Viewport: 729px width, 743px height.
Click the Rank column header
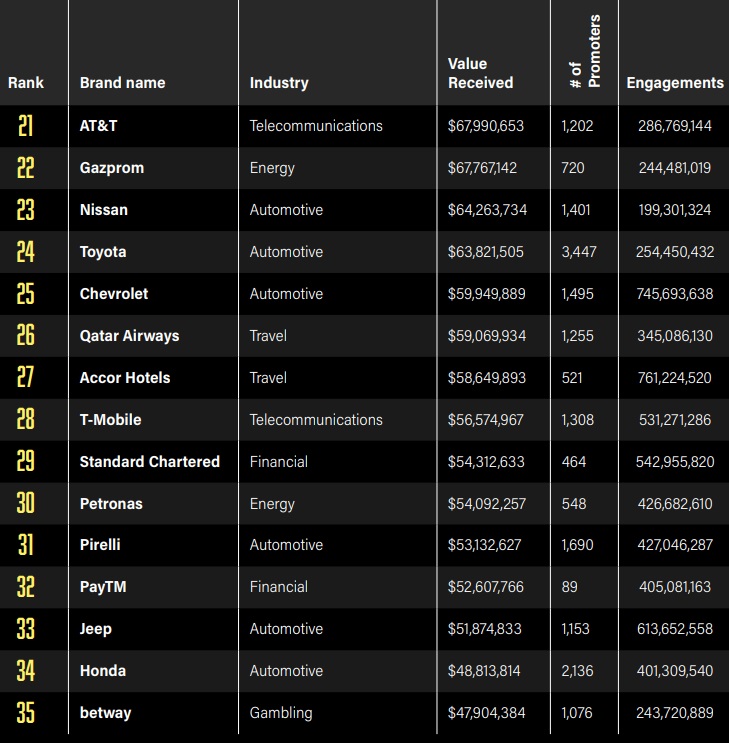26,83
